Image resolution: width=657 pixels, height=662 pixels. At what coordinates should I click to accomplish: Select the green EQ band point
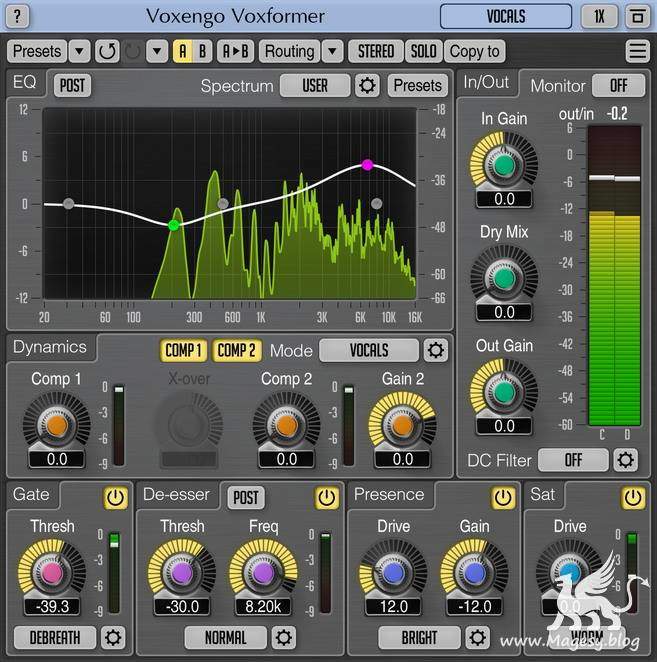(174, 225)
